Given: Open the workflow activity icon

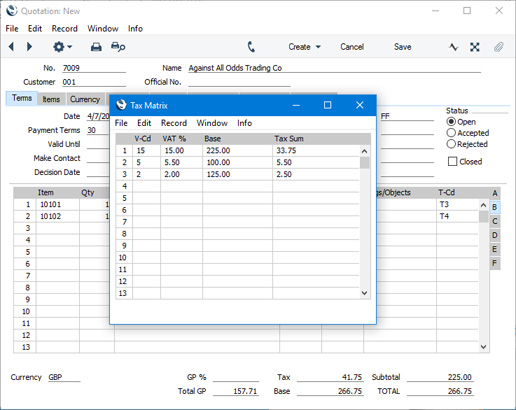Looking at the screenshot, I should pyautogui.click(x=453, y=47).
